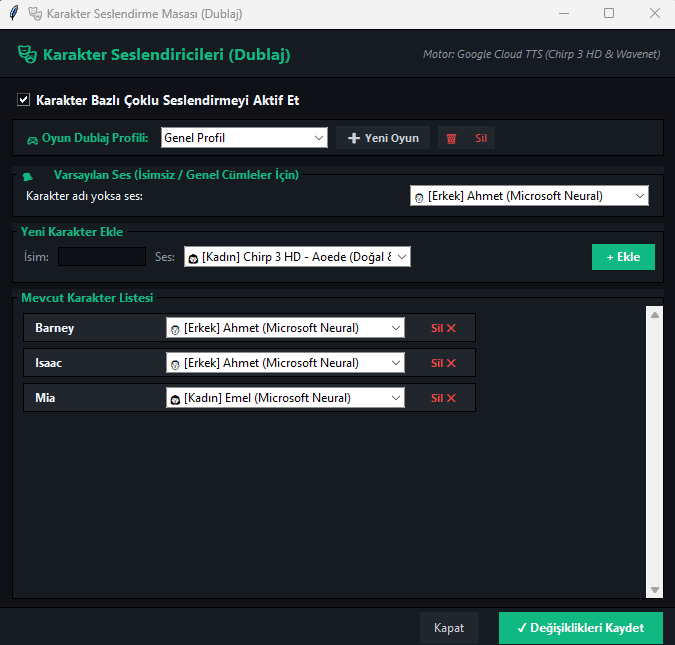Click the red X icon in Mia's row

click(451, 398)
